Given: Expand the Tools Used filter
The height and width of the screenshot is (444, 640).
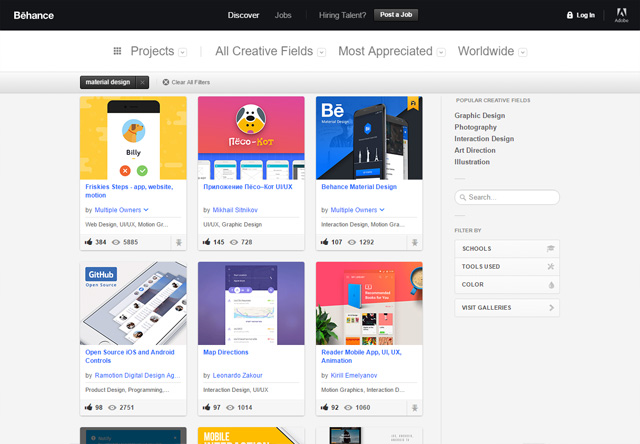Looking at the screenshot, I should coord(507,266).
